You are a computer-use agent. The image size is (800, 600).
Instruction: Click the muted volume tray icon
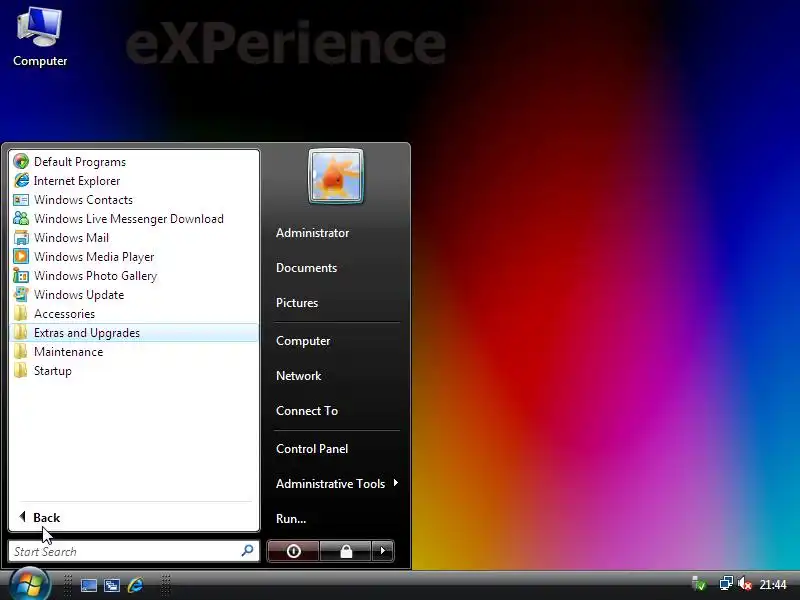click(x=744, y=583)
